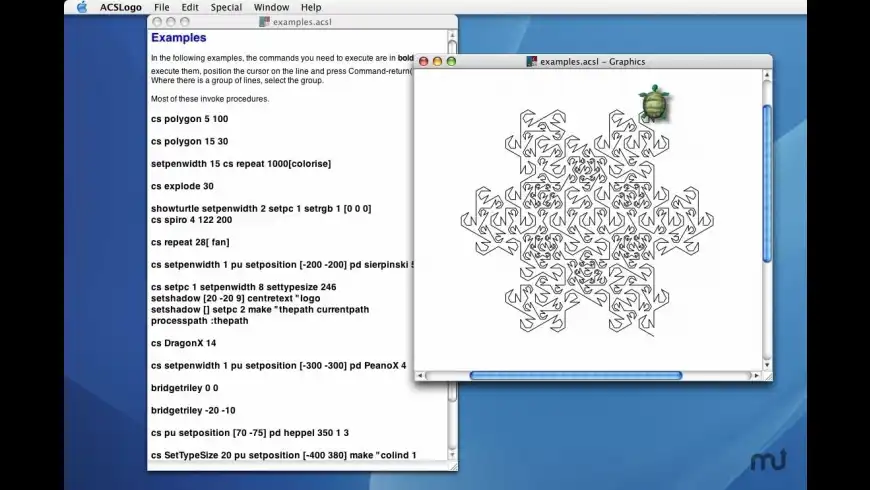The image size is (870, 490).
Task: Click the 'settypesize 246' line
Action: pyautogui.click(x=244, y=287)
